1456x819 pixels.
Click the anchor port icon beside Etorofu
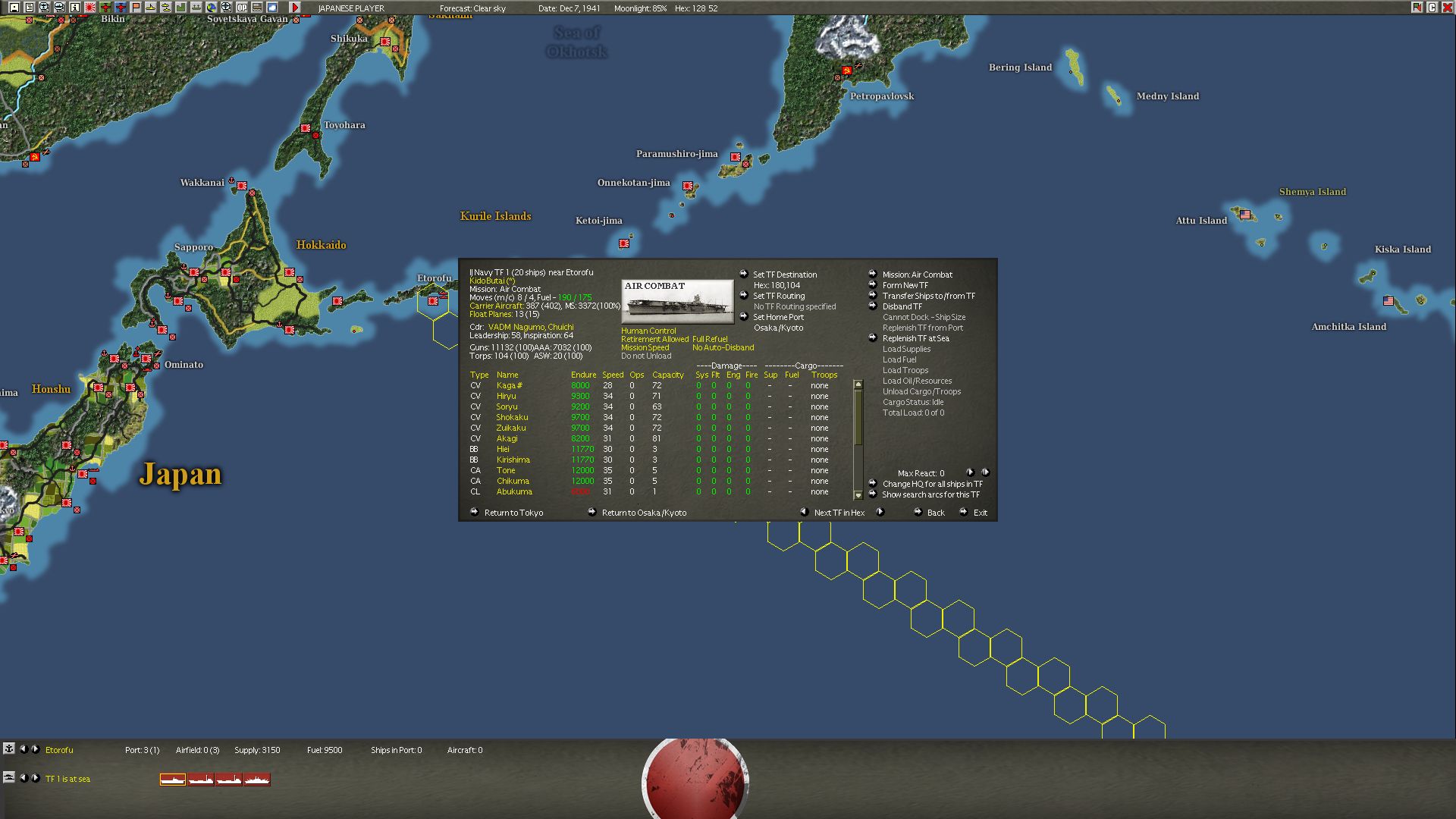click(8, 748)
